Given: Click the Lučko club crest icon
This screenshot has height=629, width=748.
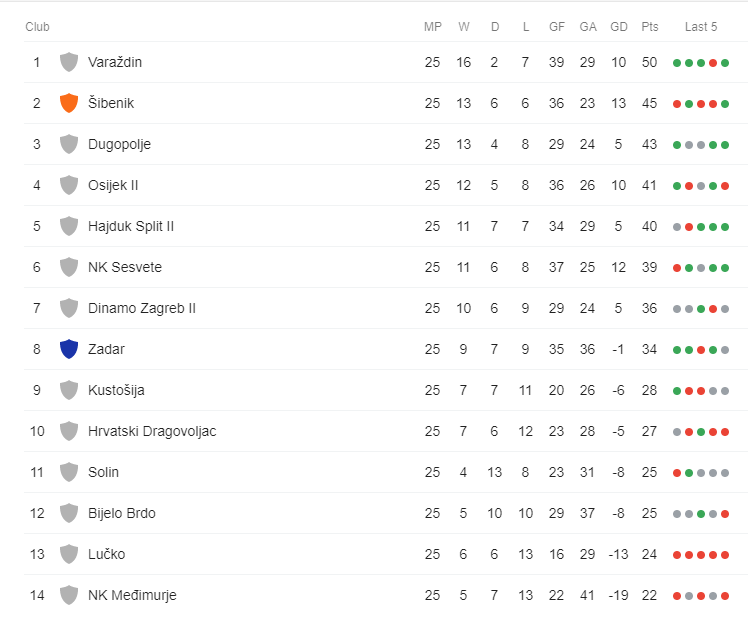Looking at the screenshot, I should 69,554.
